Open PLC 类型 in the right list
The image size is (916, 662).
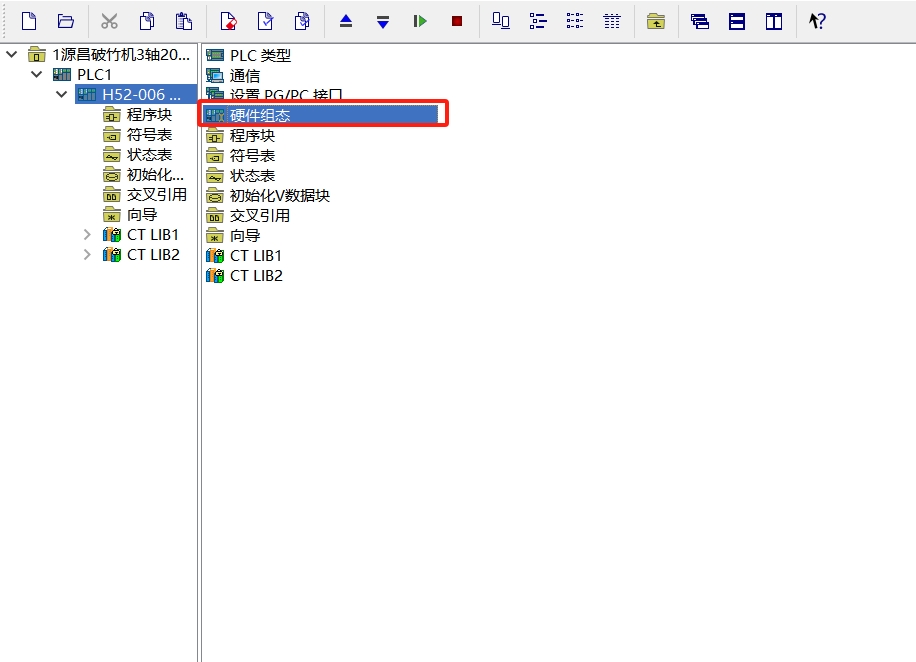tap(260, 56)
